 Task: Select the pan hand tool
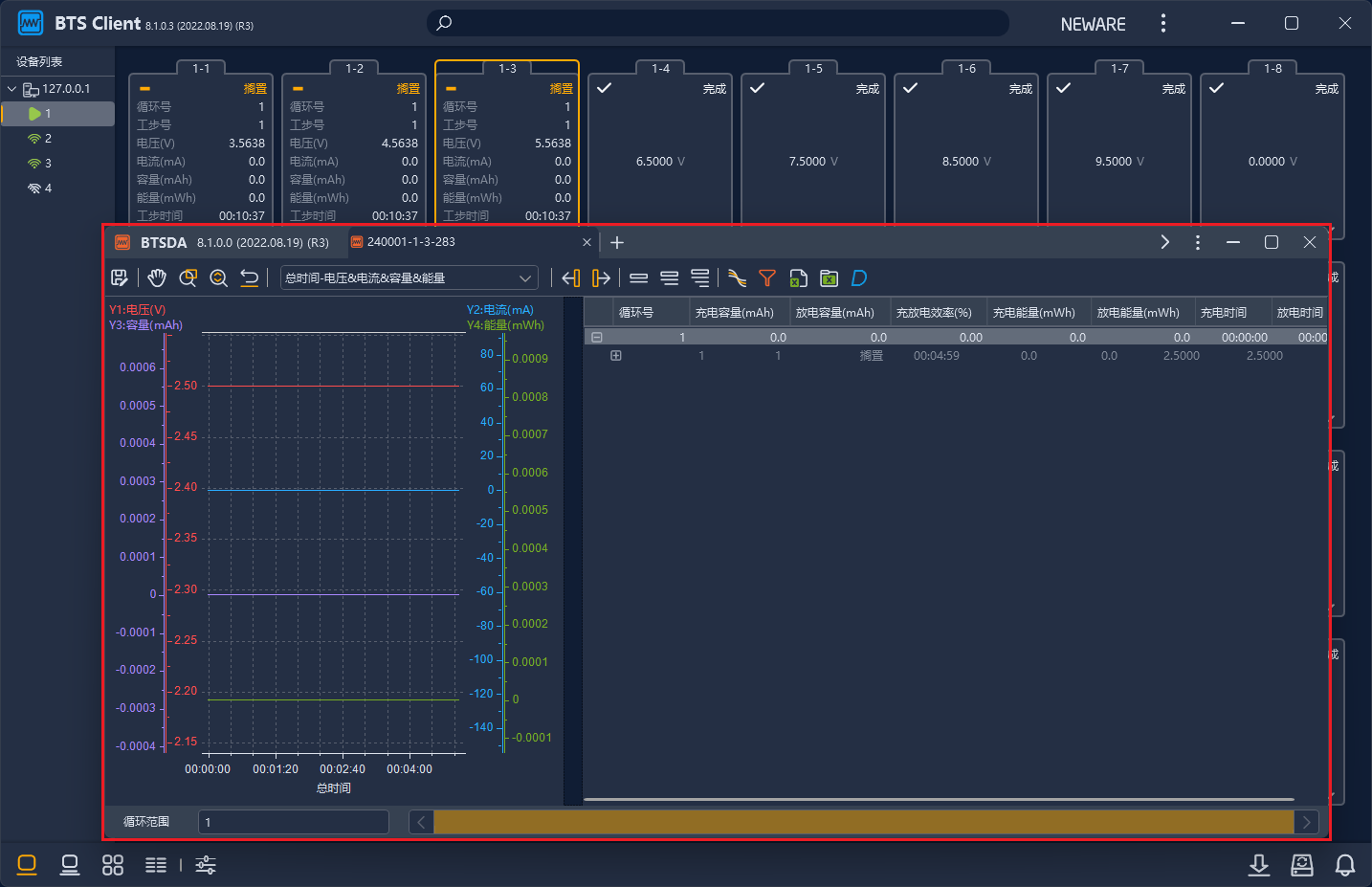click(x=157, y=278)
